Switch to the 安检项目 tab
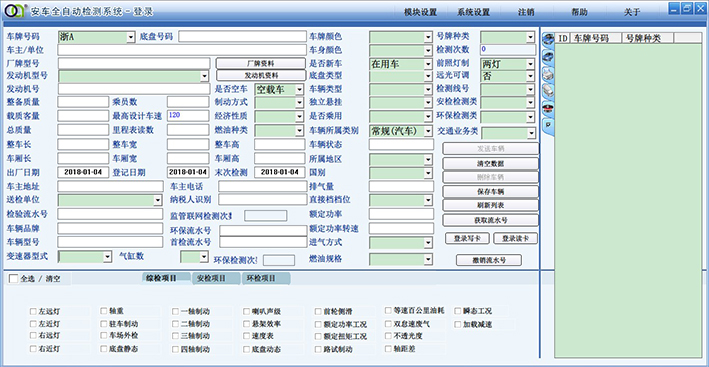This screenshot has height=367, width=709. coord(216,278)
